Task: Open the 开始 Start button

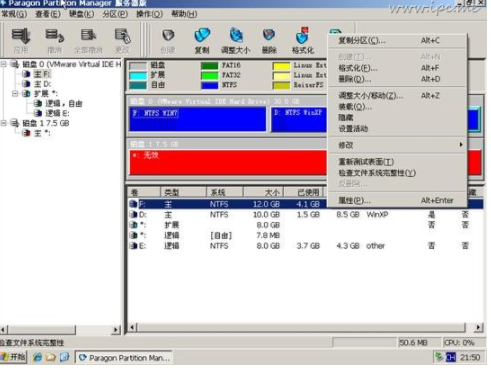Action: [13, 357]
